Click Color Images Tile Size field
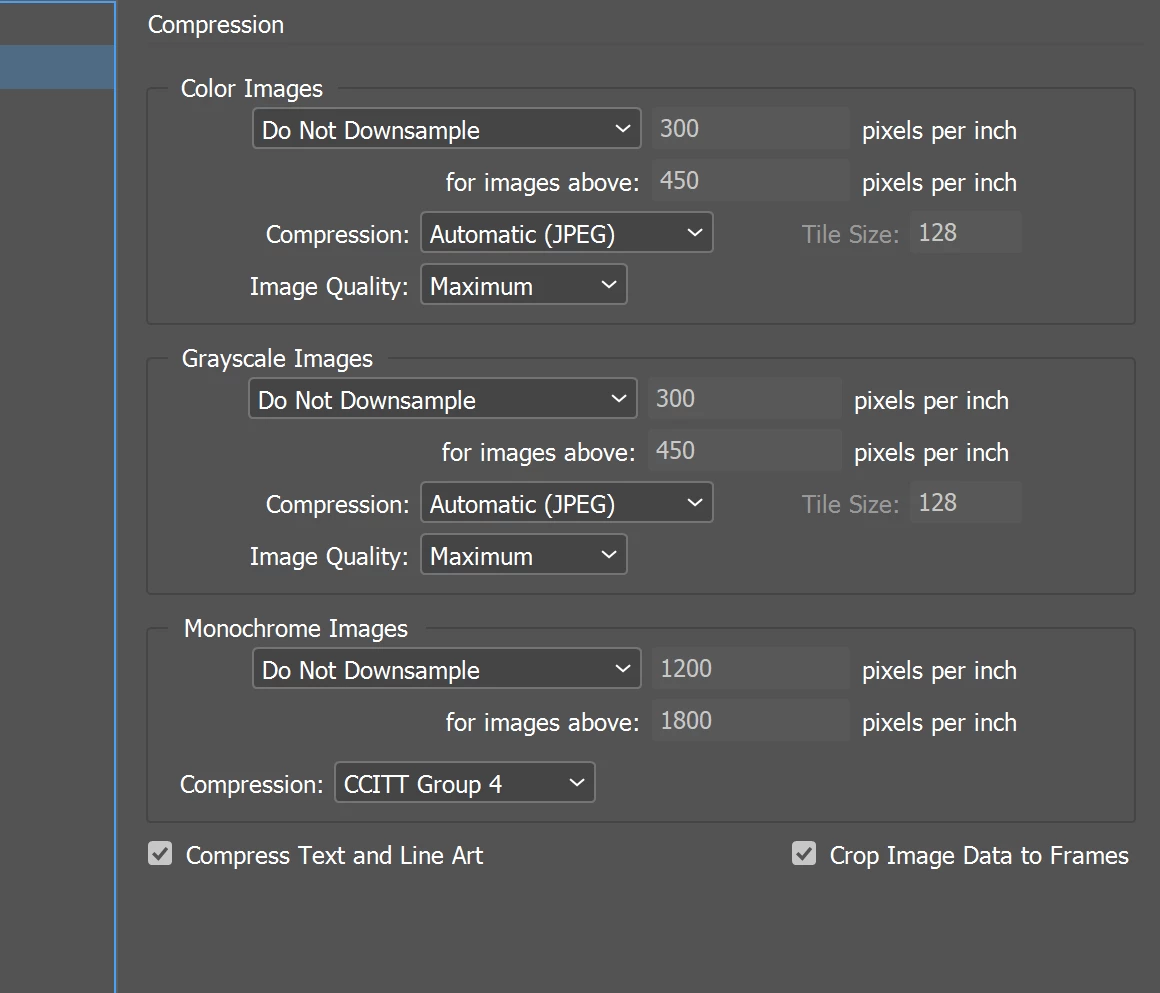Viewport: 1160px width, 993px height. coord(964,234)
